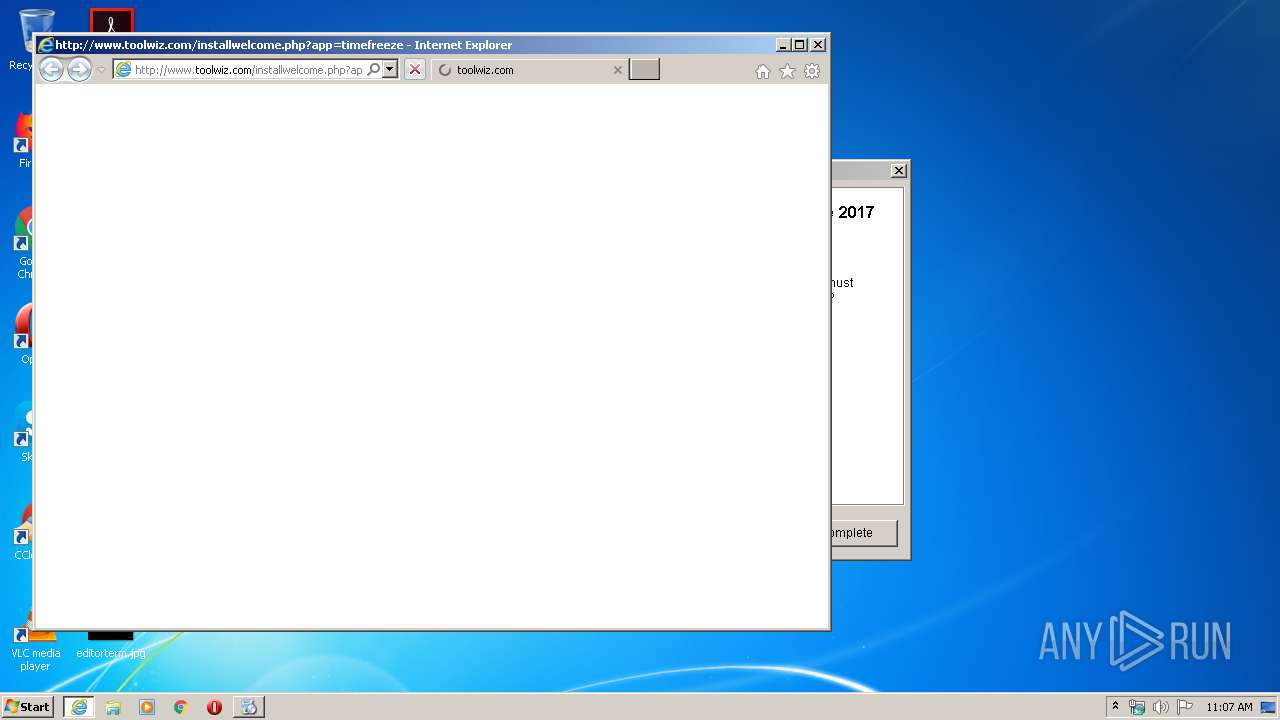Click the toolwiz.com URL address field
This screenshot has width=1280, height=720.
tap(248, 70)
